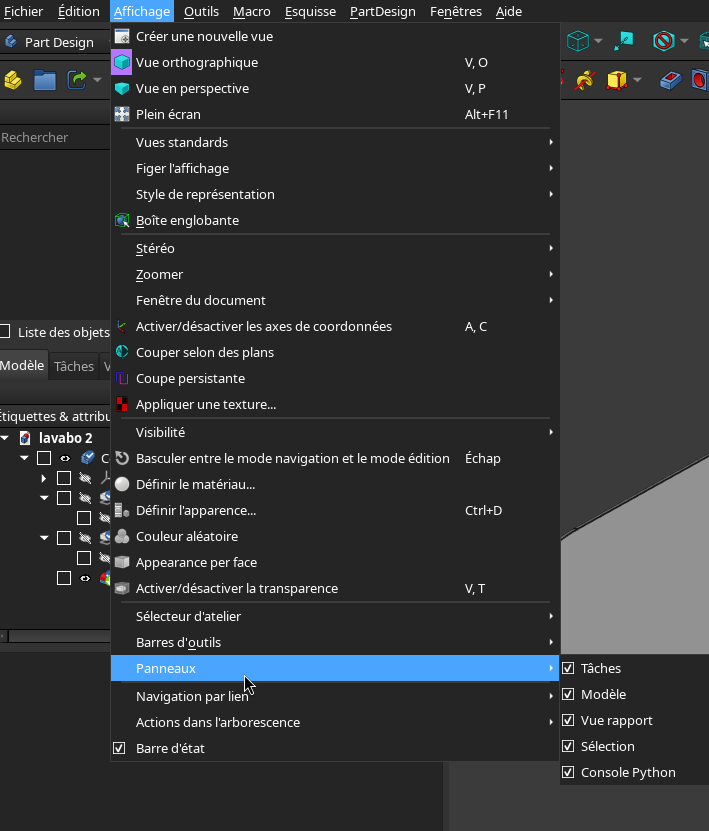The width and height of the screenshot is (709, 831).
Task: Uncheck the Vue rapport panel checkbox
Action: tap(568, 720)
